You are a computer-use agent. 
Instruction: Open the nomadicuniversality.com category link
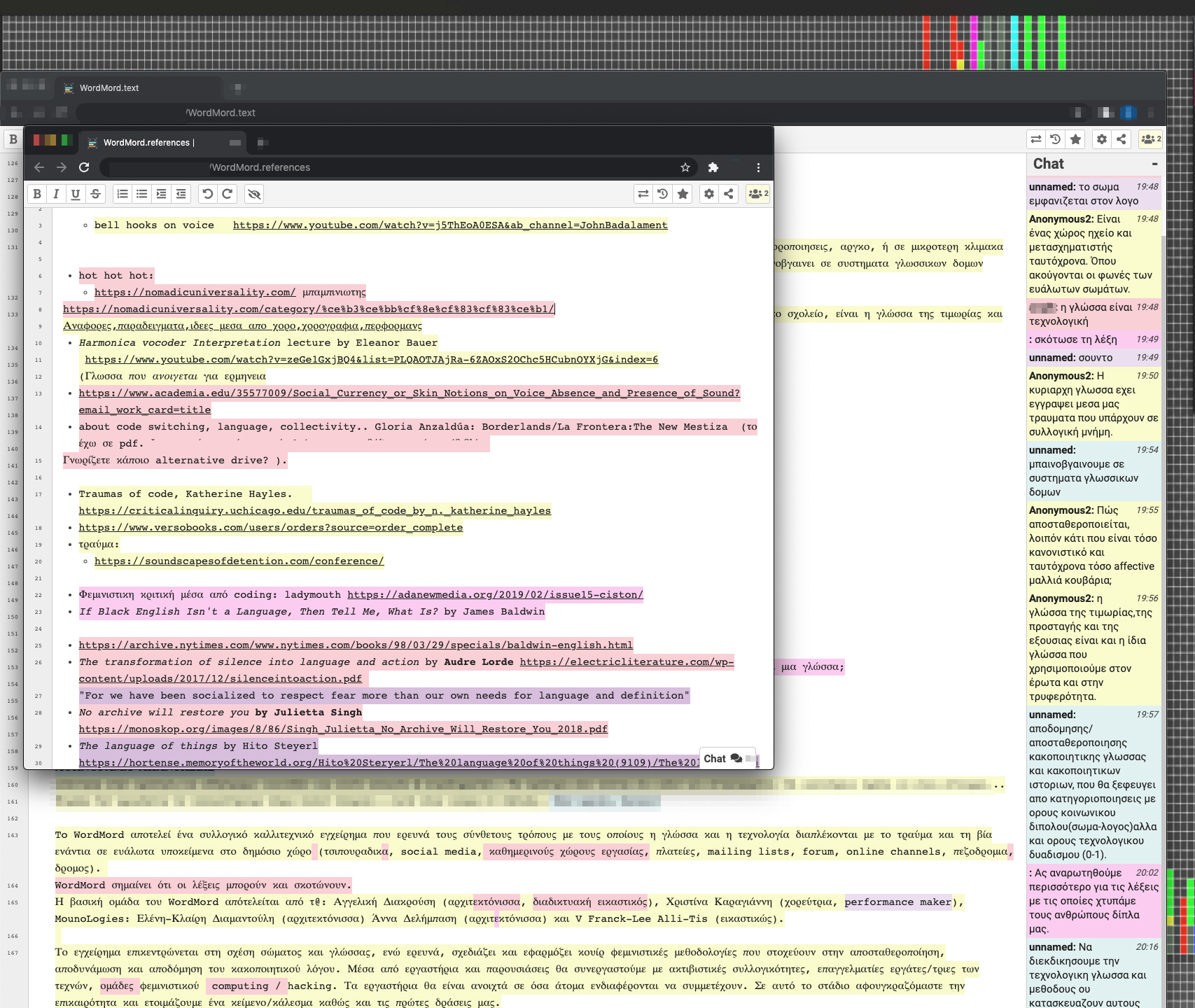tap(309, 309)
